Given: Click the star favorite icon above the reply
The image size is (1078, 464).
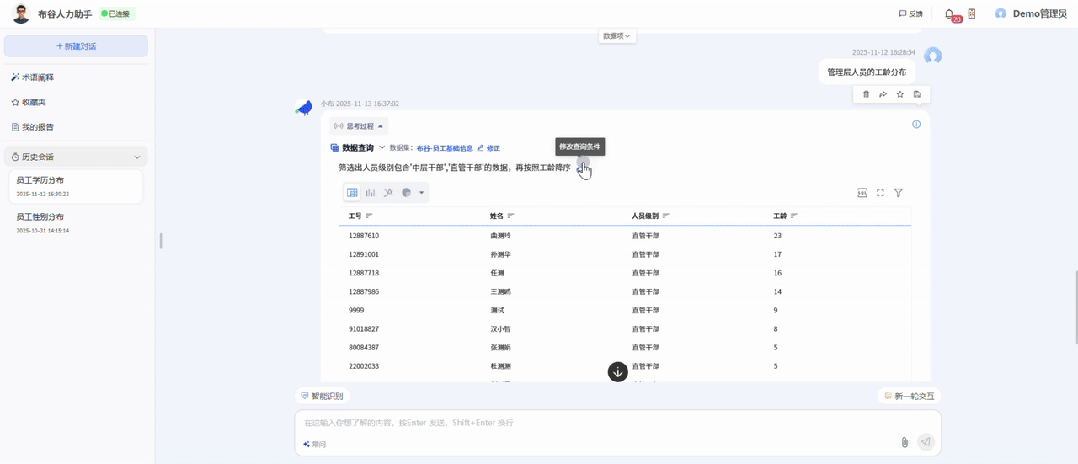Looking at the screenshot, I should tap(900, 94).
